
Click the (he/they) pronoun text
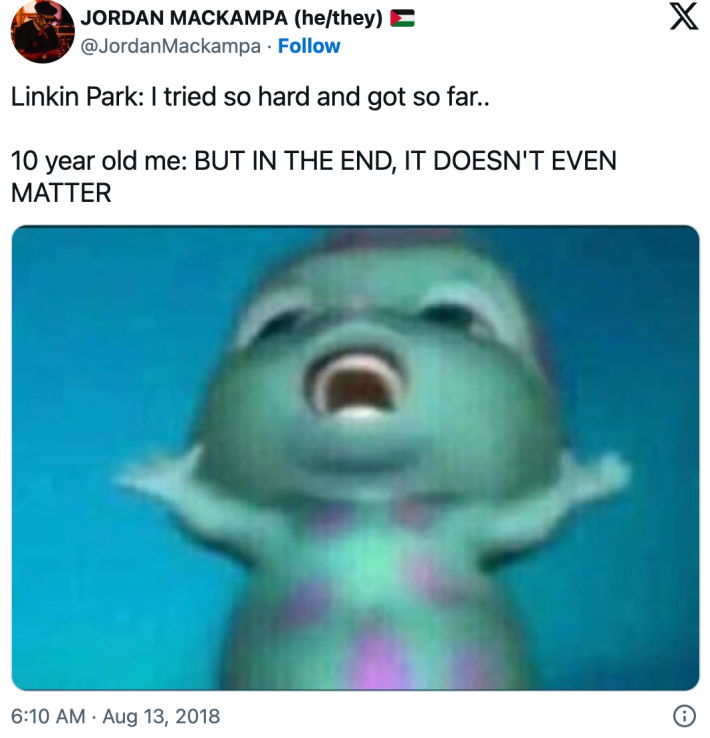click(338, 18)
